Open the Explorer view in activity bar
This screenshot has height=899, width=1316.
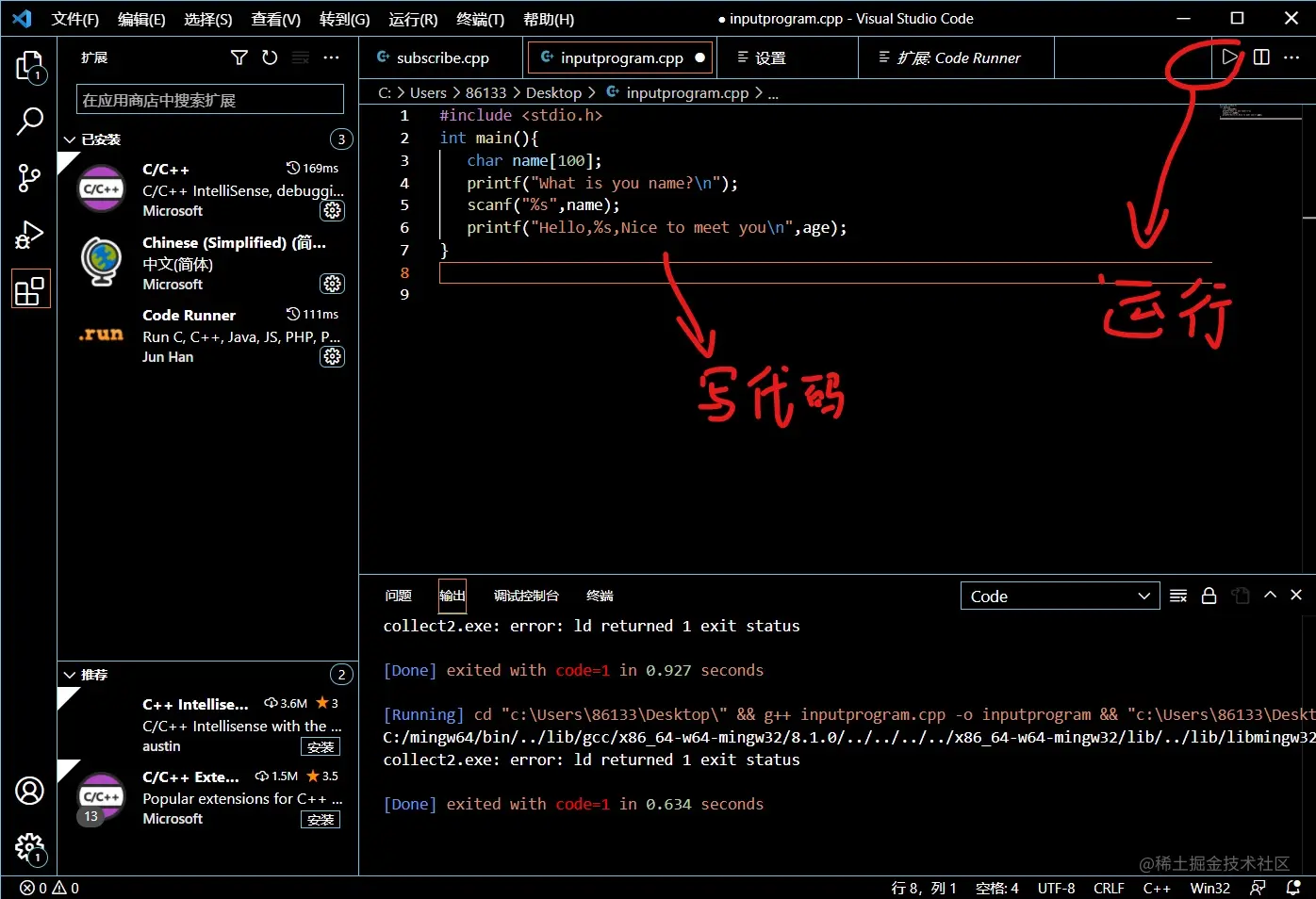click(x=29, y=66)
